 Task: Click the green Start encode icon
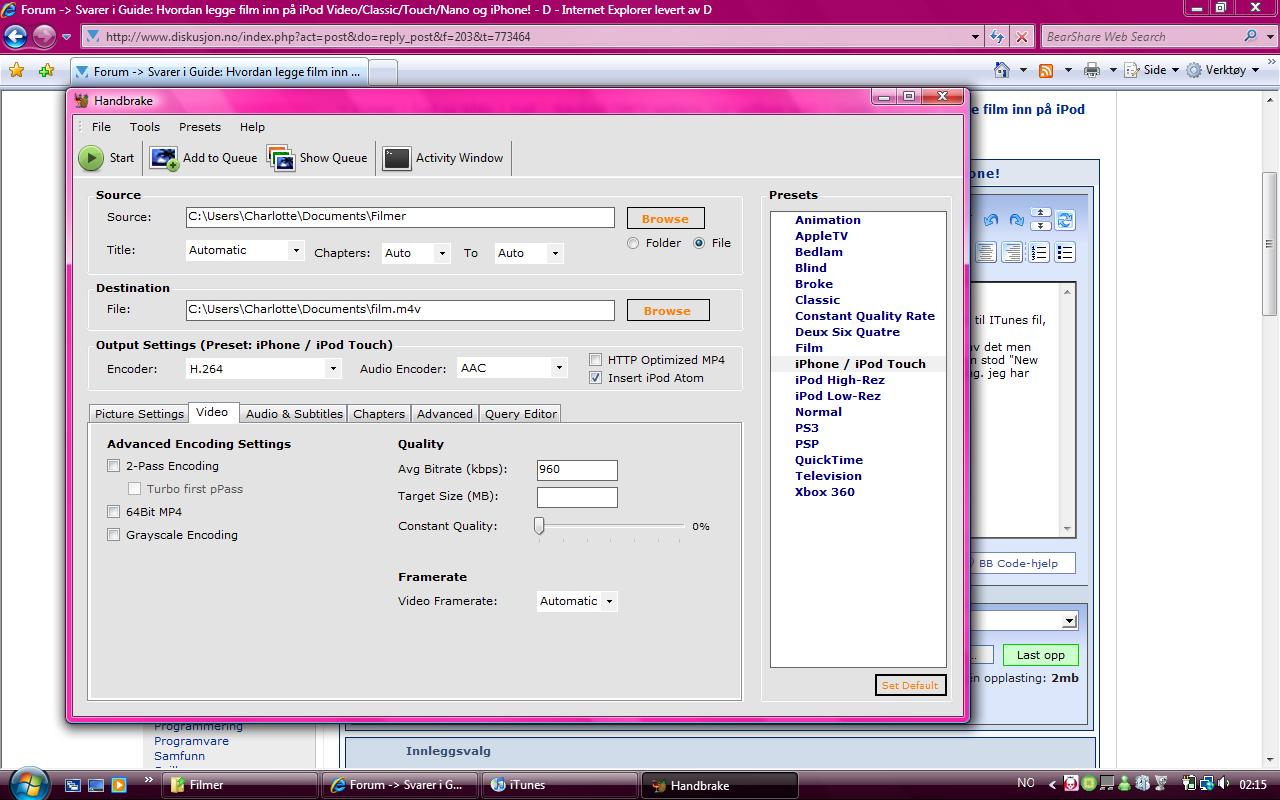point(91,158)
